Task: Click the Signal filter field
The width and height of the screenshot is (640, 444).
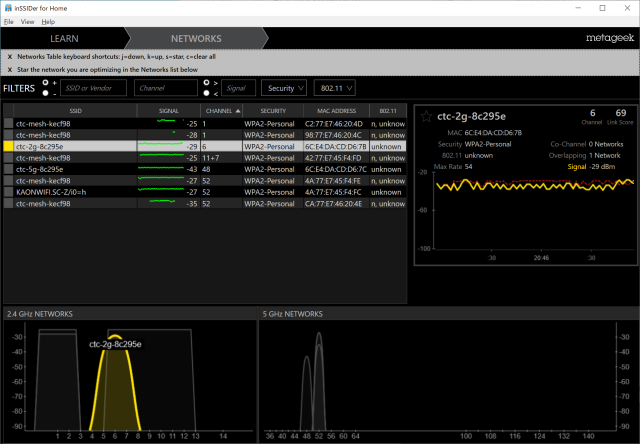Action: 238,88
